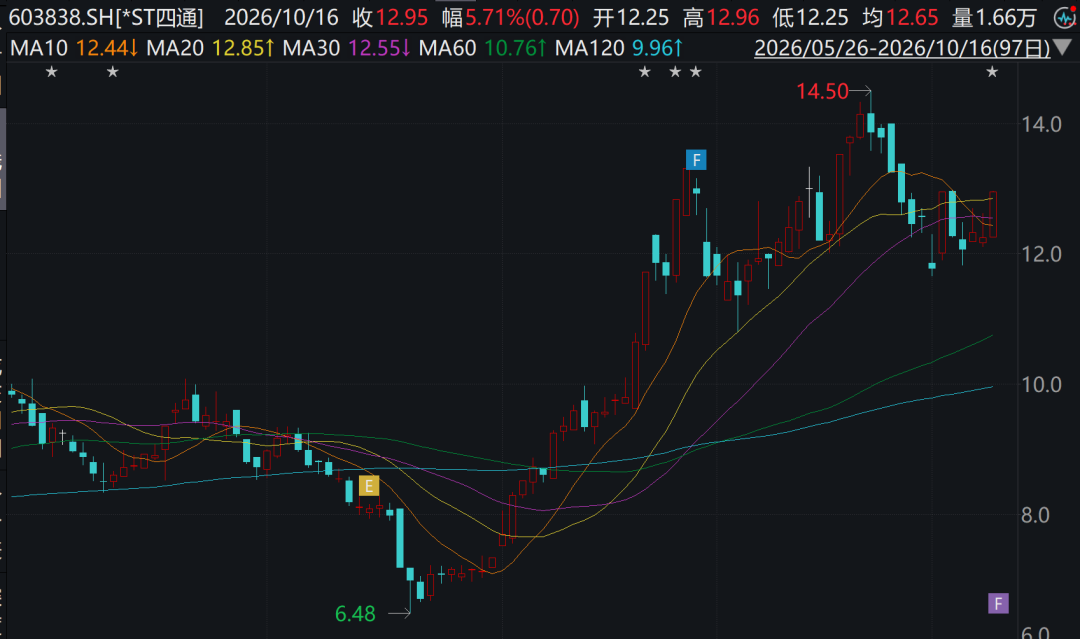The width and height of the screenshot is (1080, 639).
Task: Click the quote date 2026/10/16
Action: click(281, 18)
